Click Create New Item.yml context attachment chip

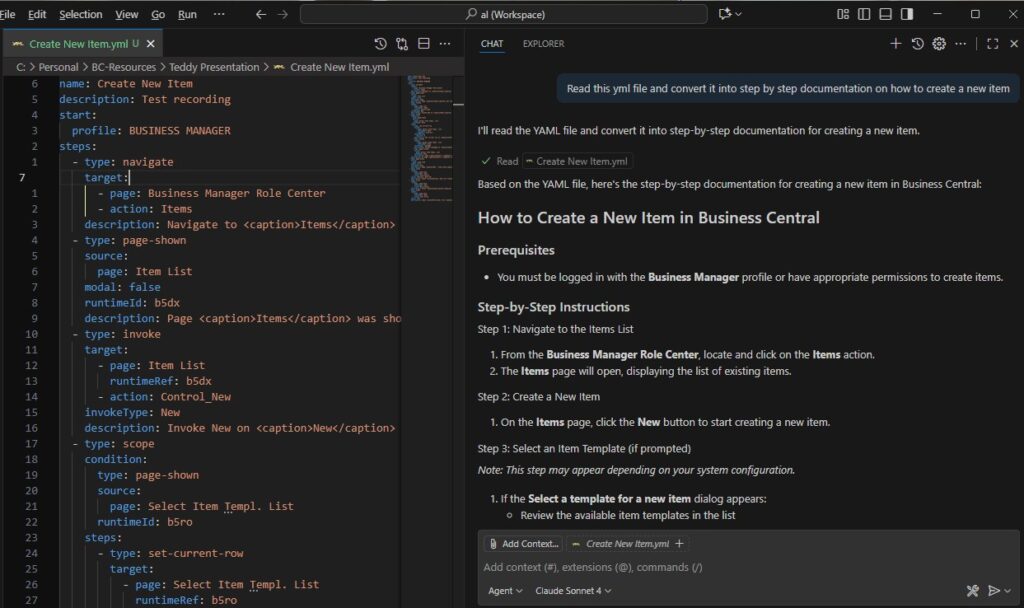627,543
